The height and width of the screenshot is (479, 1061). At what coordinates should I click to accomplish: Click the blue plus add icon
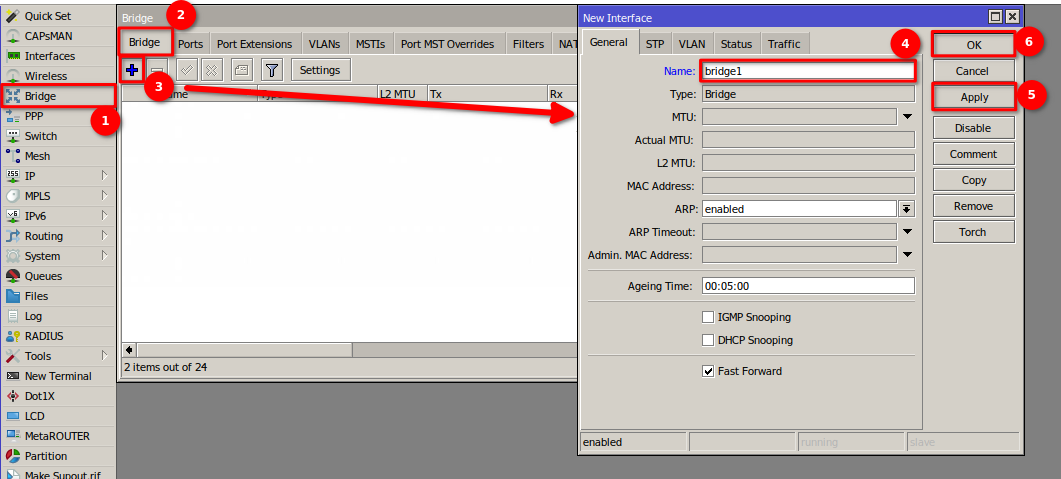[x=132, y=70]
